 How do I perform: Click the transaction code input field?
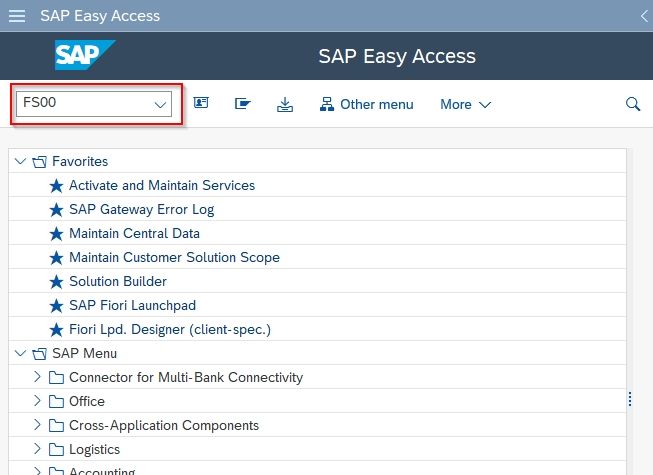click(x=94, y=104)
